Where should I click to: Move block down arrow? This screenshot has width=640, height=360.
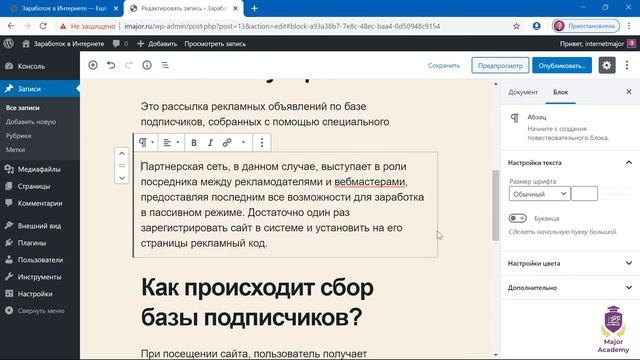[122, 178]
